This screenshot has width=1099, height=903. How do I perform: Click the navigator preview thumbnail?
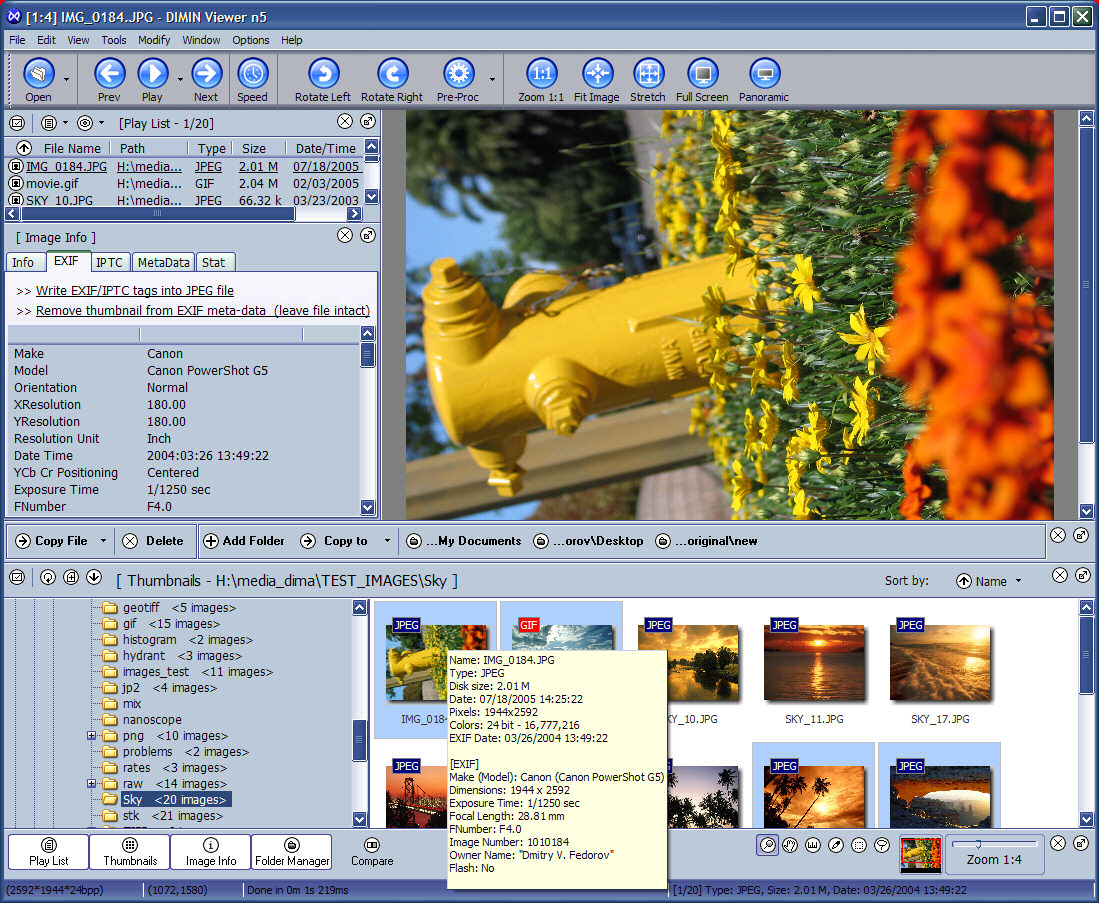tap(920, 854)
